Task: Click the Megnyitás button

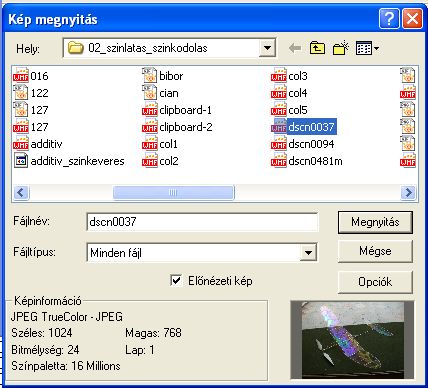Action: (375, 222)
